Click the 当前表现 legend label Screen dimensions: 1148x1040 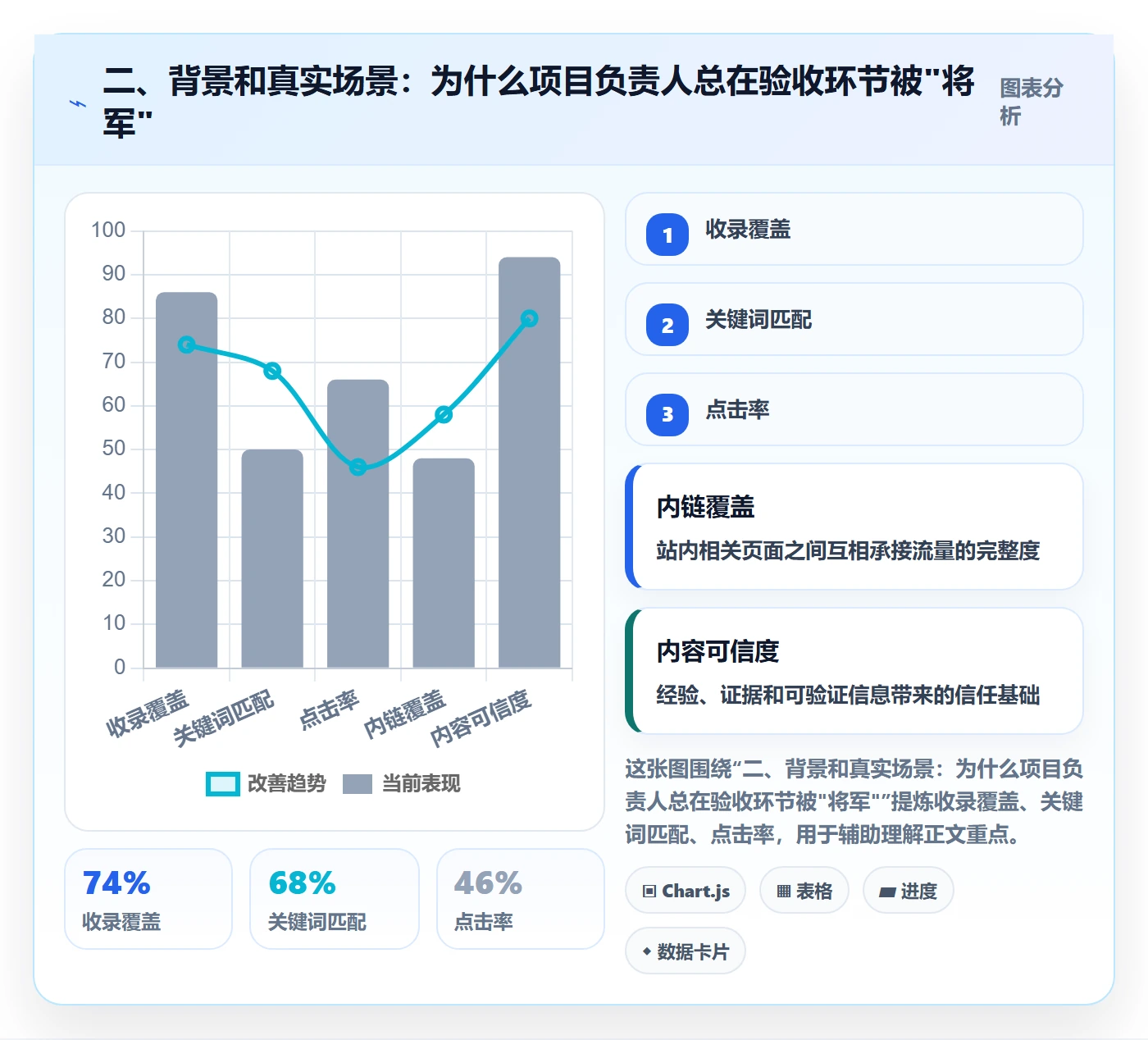[421, 784]
